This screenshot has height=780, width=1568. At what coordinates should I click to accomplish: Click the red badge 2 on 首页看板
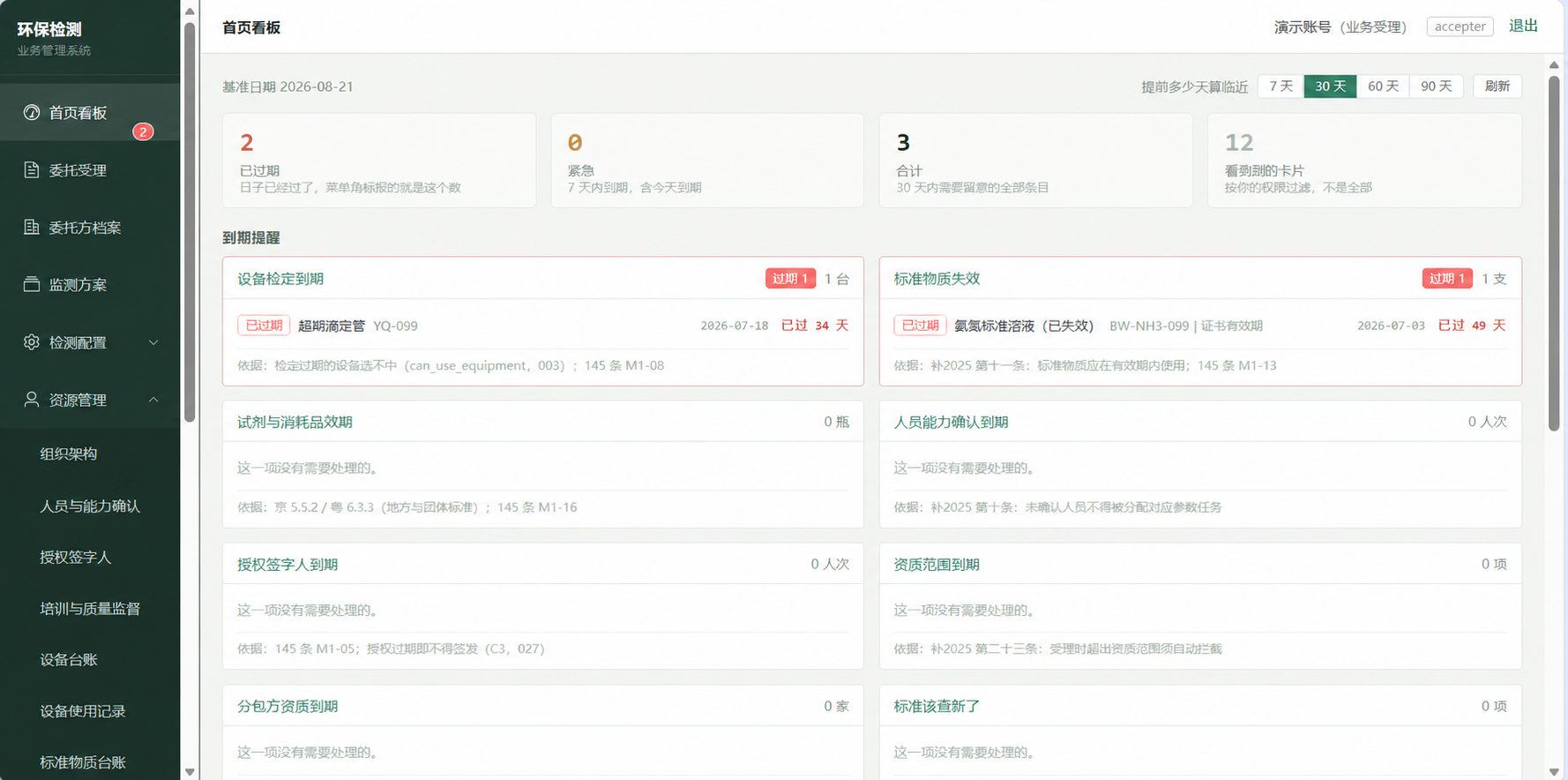pyautogui.click(x=143, y=131)
